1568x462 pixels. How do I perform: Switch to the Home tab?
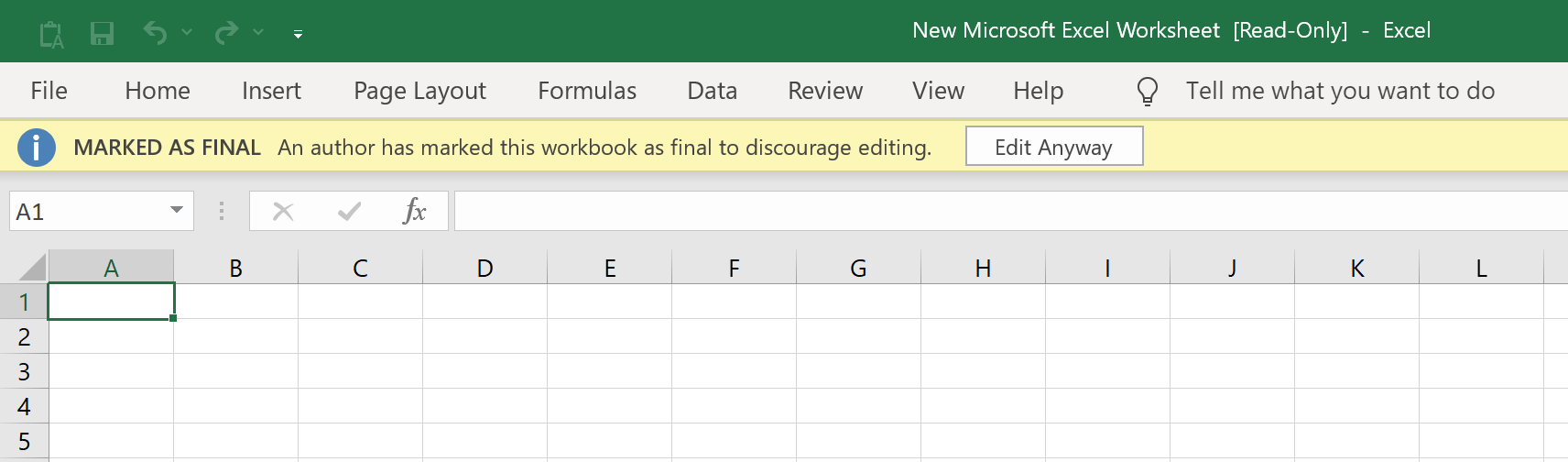pos(158,91)
